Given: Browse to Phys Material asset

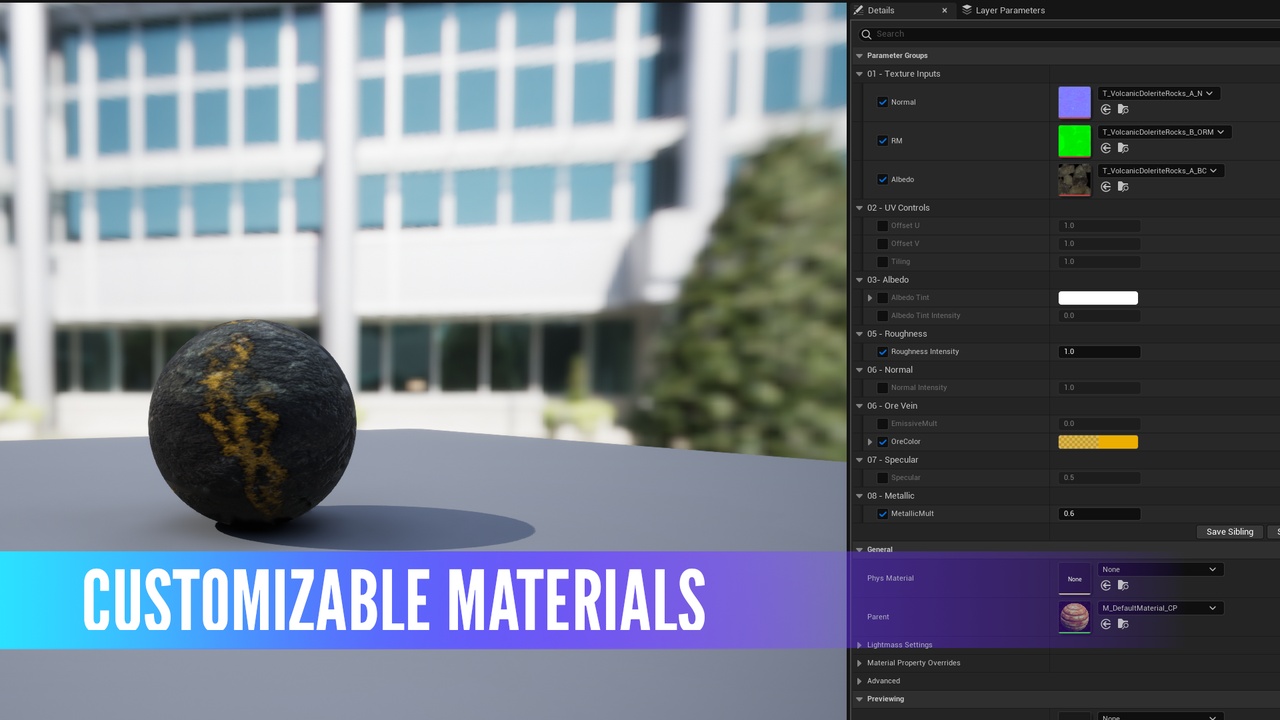Looking at the screenshot, I should coord(1123,585).
